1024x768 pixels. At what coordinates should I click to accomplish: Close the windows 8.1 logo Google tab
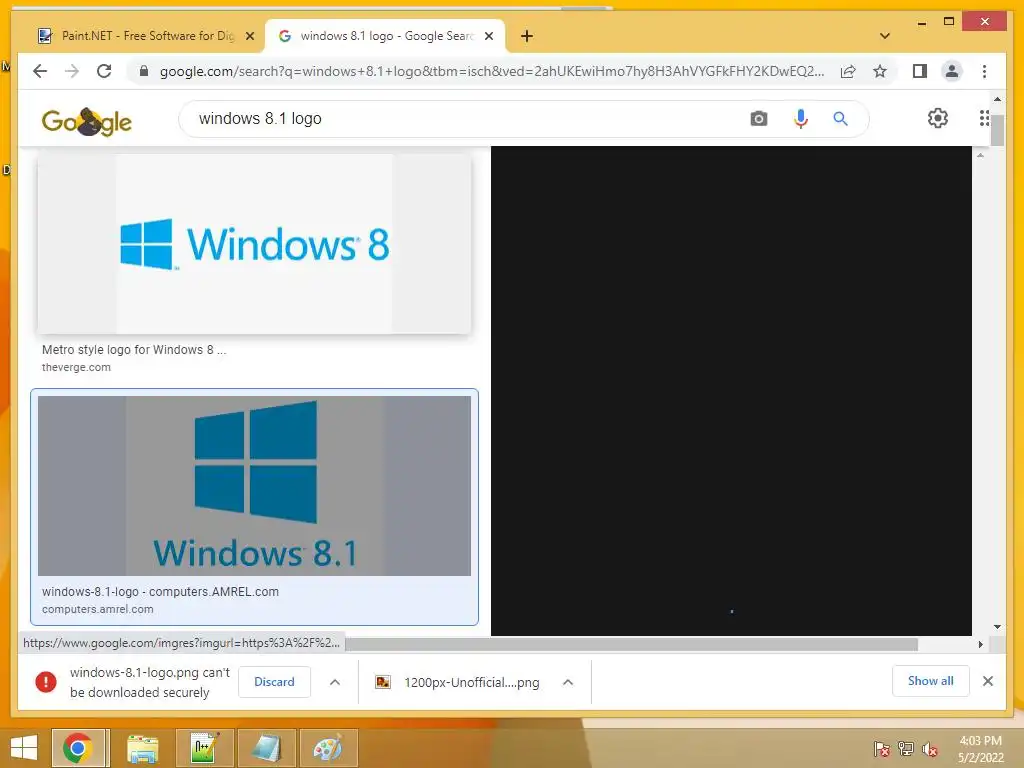[x=488, y=36]
